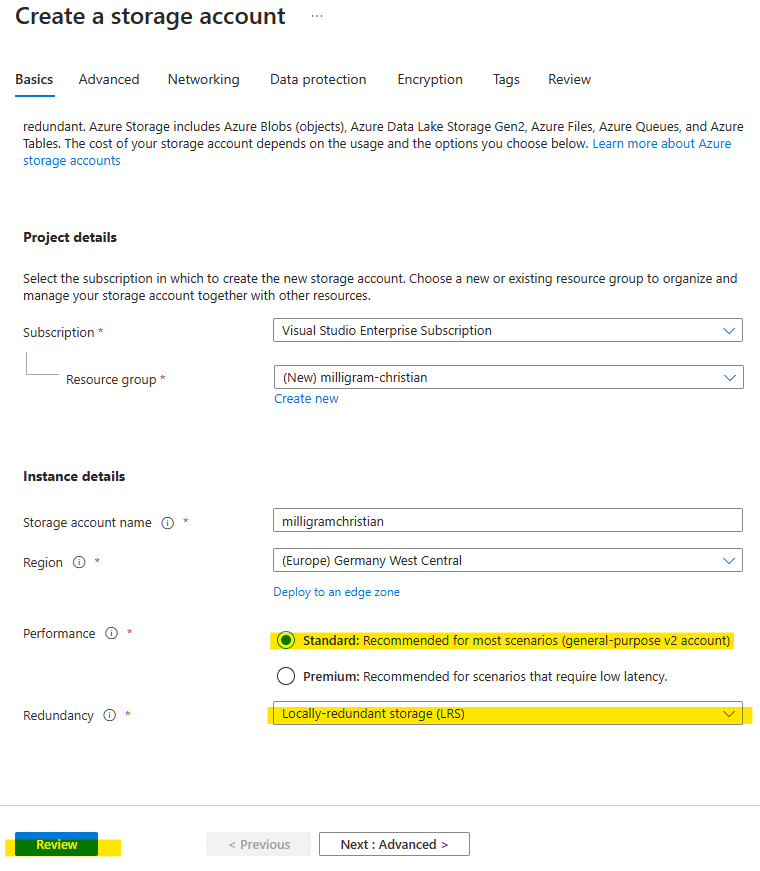The image size is (760, 871).
Task: Click the info icon beside Storage account name
Action: (167, 522)
